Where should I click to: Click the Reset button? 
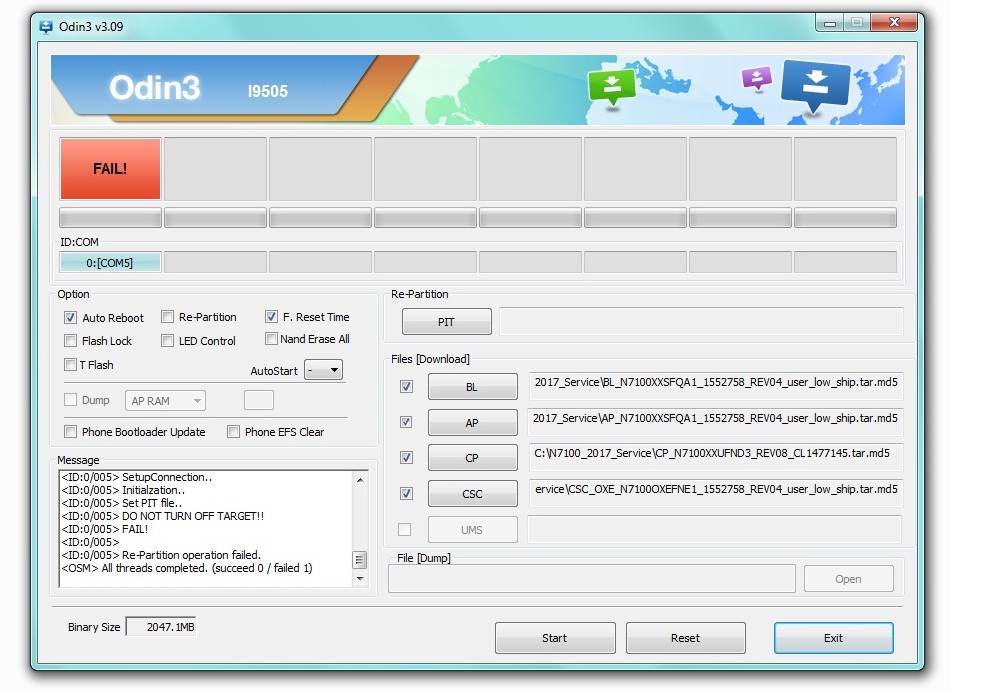(685, 638)
